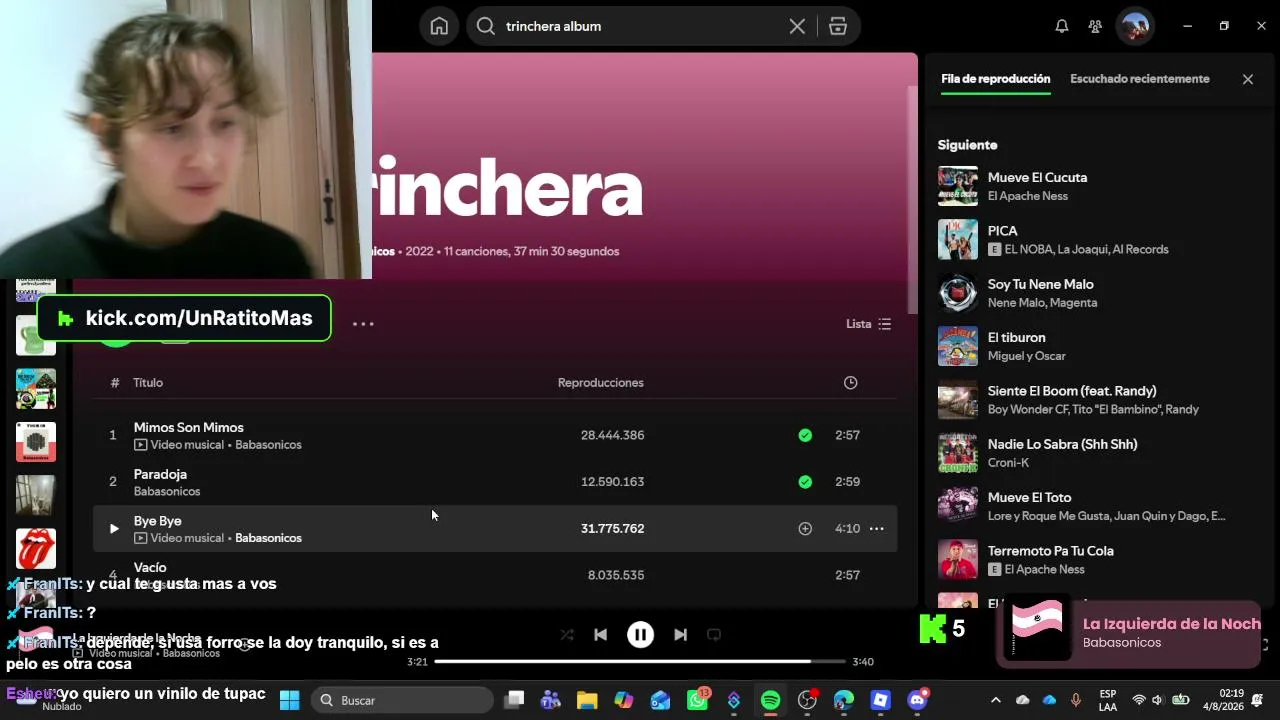
Task: Click the taskbar 'Buscar' search box
Action: tap(402, 700)
